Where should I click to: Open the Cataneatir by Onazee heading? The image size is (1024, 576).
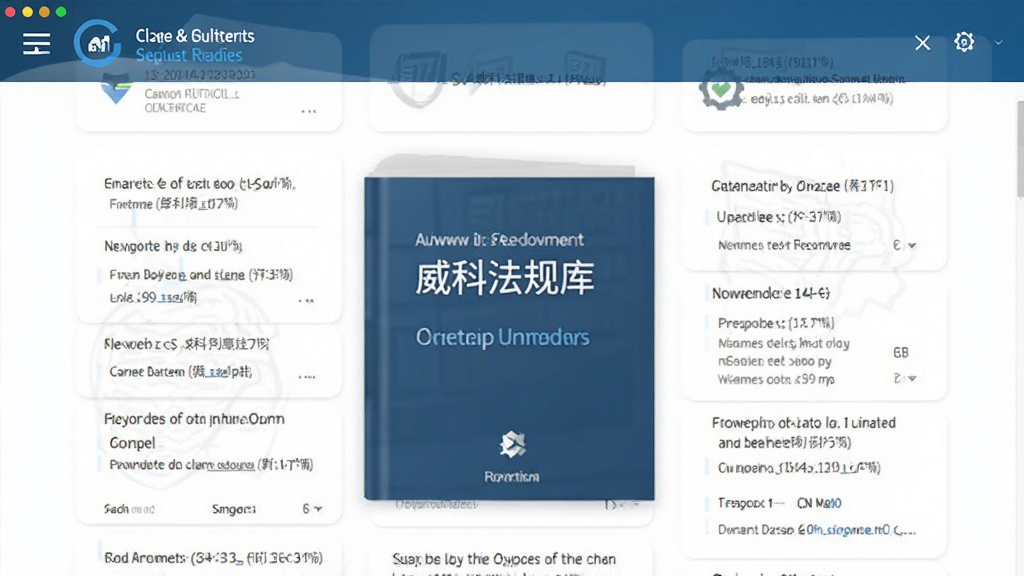coord(803,186)
